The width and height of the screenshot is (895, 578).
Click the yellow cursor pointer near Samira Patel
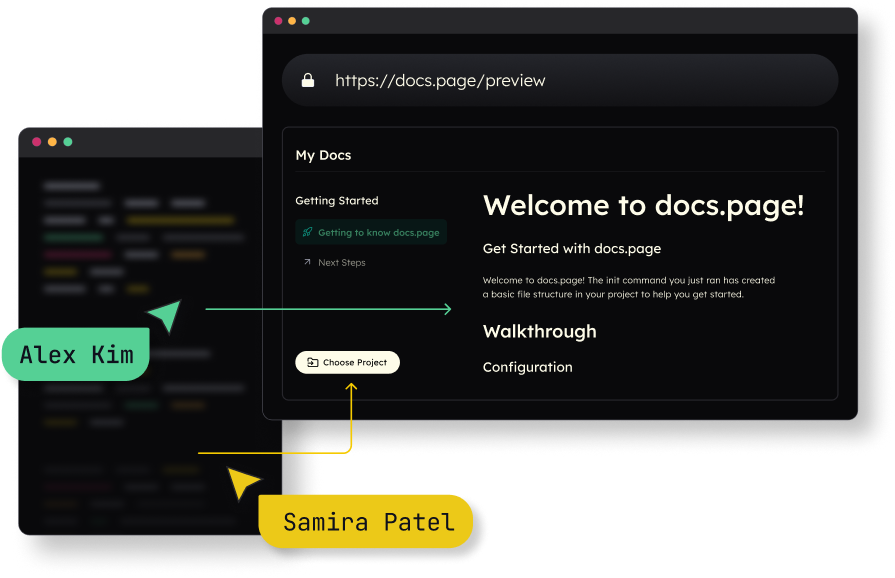pos(243,483)
